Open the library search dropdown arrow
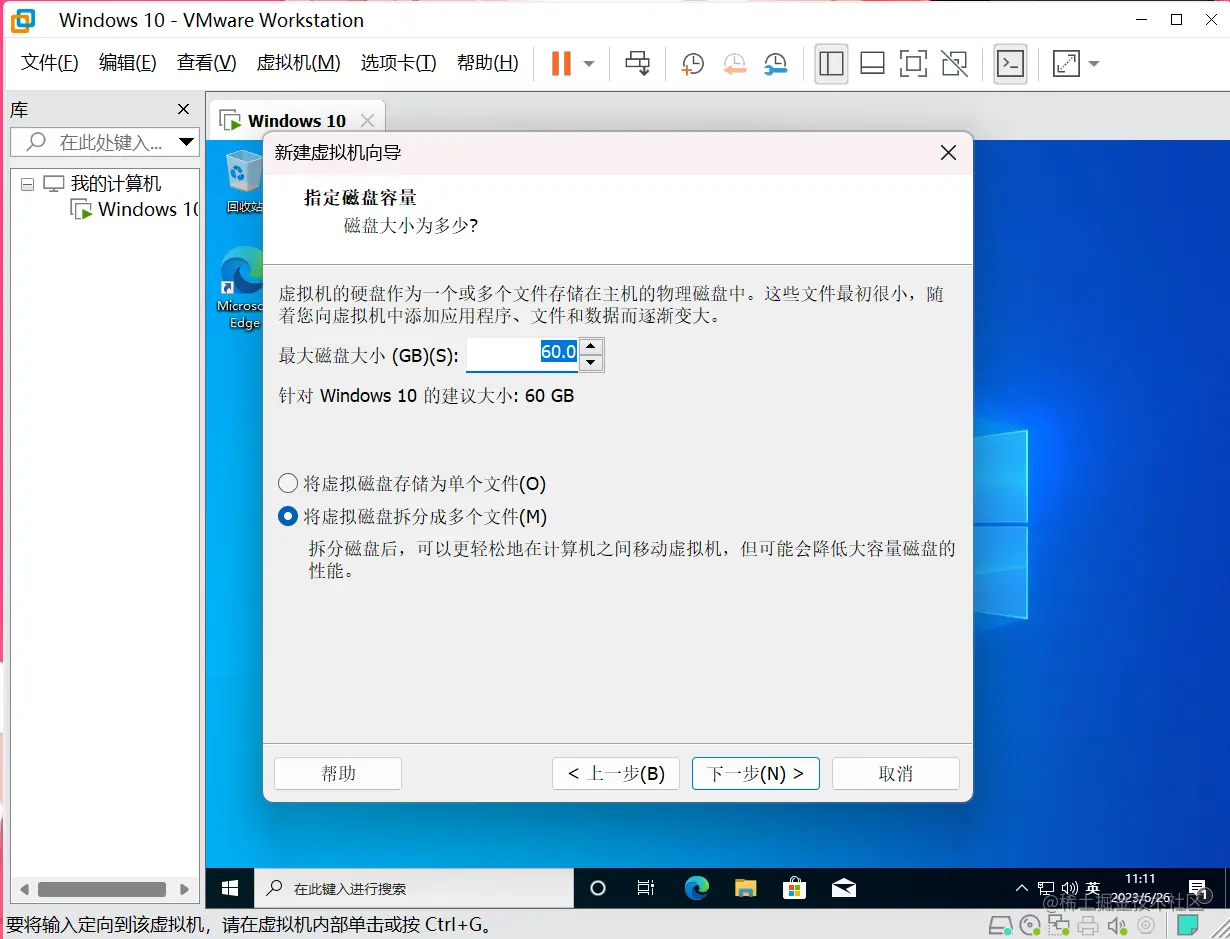Screen dimensions: 1230x939 (x=187, y=142)
